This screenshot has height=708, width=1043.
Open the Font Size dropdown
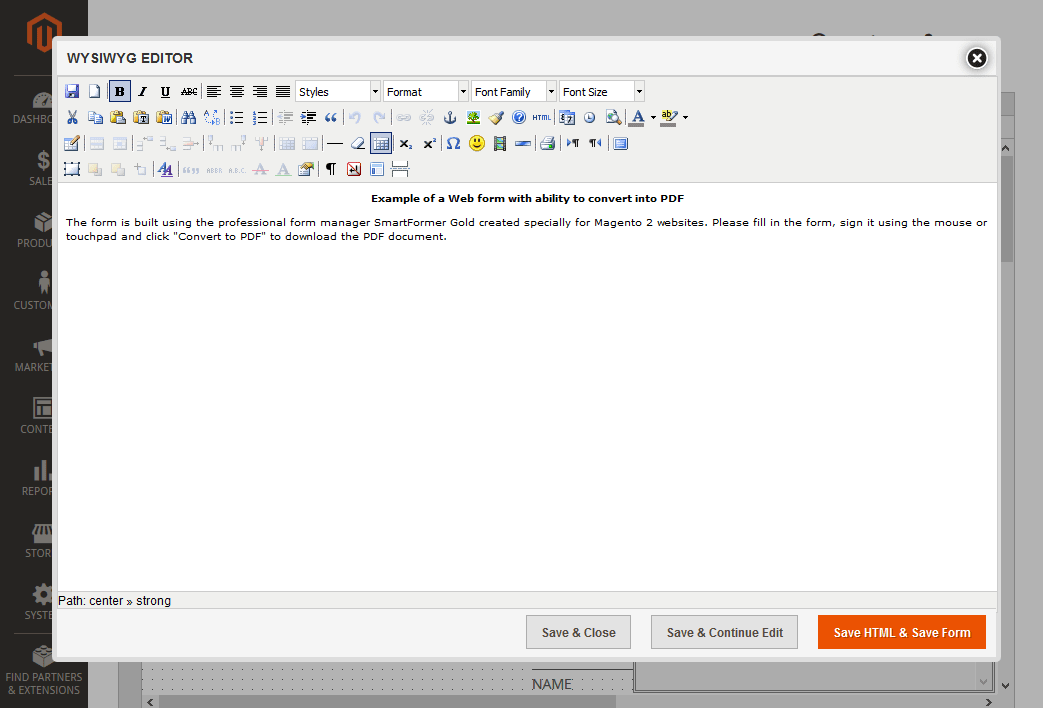coord(601,91)
